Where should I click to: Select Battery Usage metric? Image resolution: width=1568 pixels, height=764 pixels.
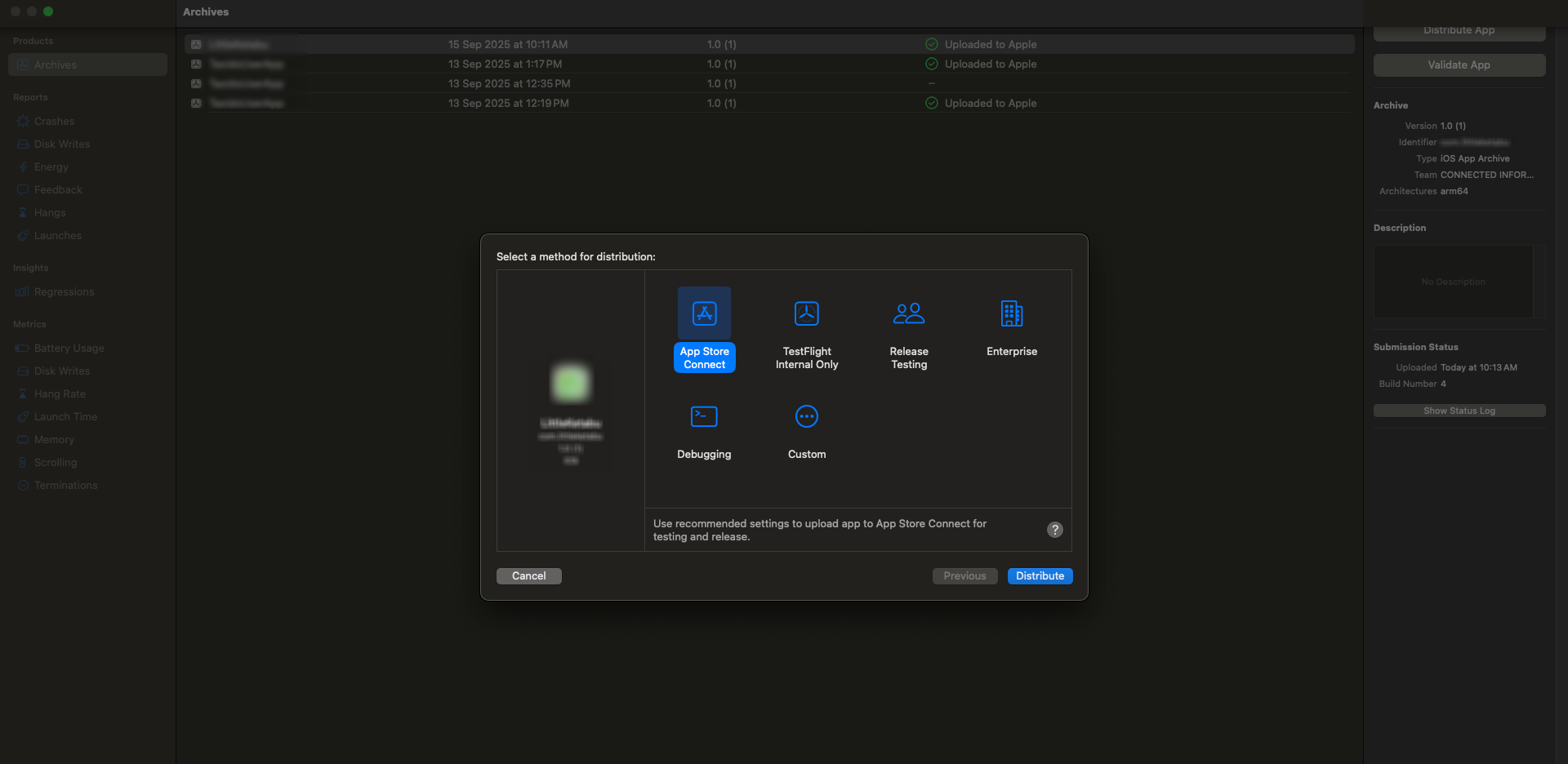point(69,349)
